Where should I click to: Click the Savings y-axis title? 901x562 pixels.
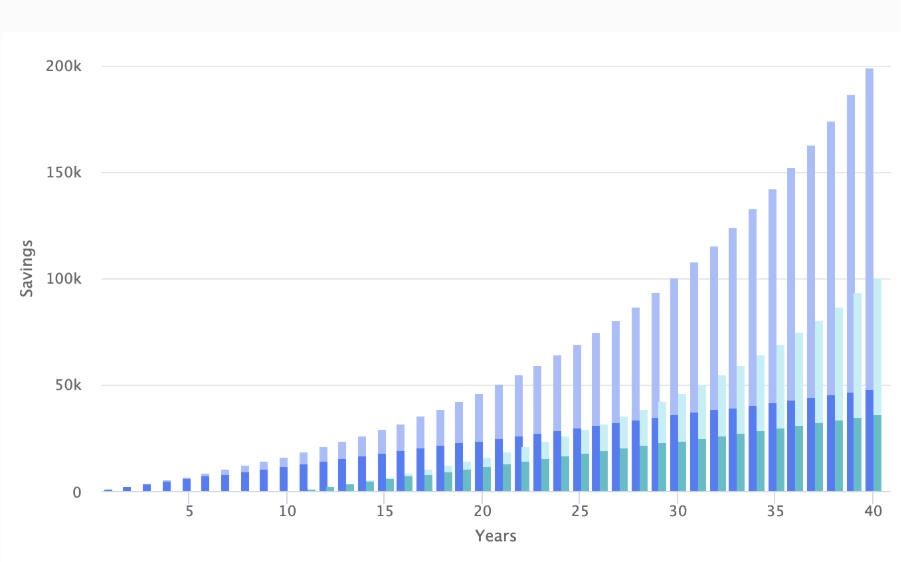tap(27, 267)
